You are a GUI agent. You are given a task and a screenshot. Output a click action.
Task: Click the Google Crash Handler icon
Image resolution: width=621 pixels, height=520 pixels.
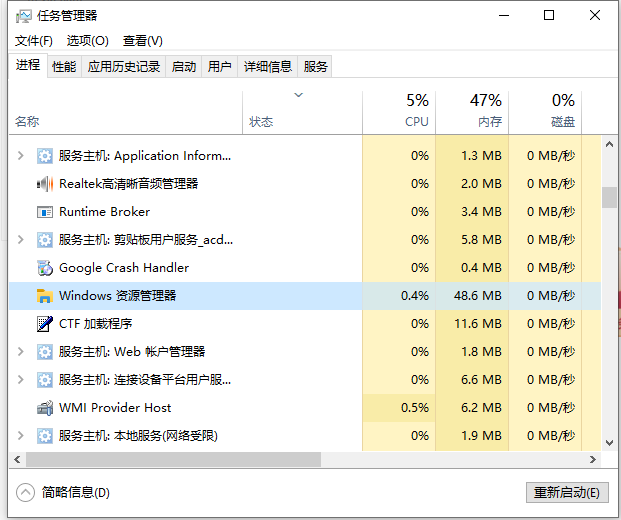45,268
